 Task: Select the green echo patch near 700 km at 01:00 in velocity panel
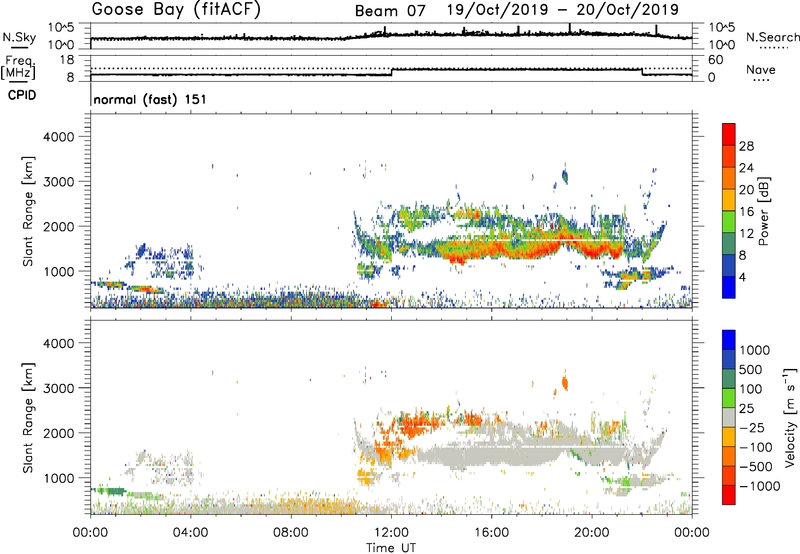click(116, 491)
